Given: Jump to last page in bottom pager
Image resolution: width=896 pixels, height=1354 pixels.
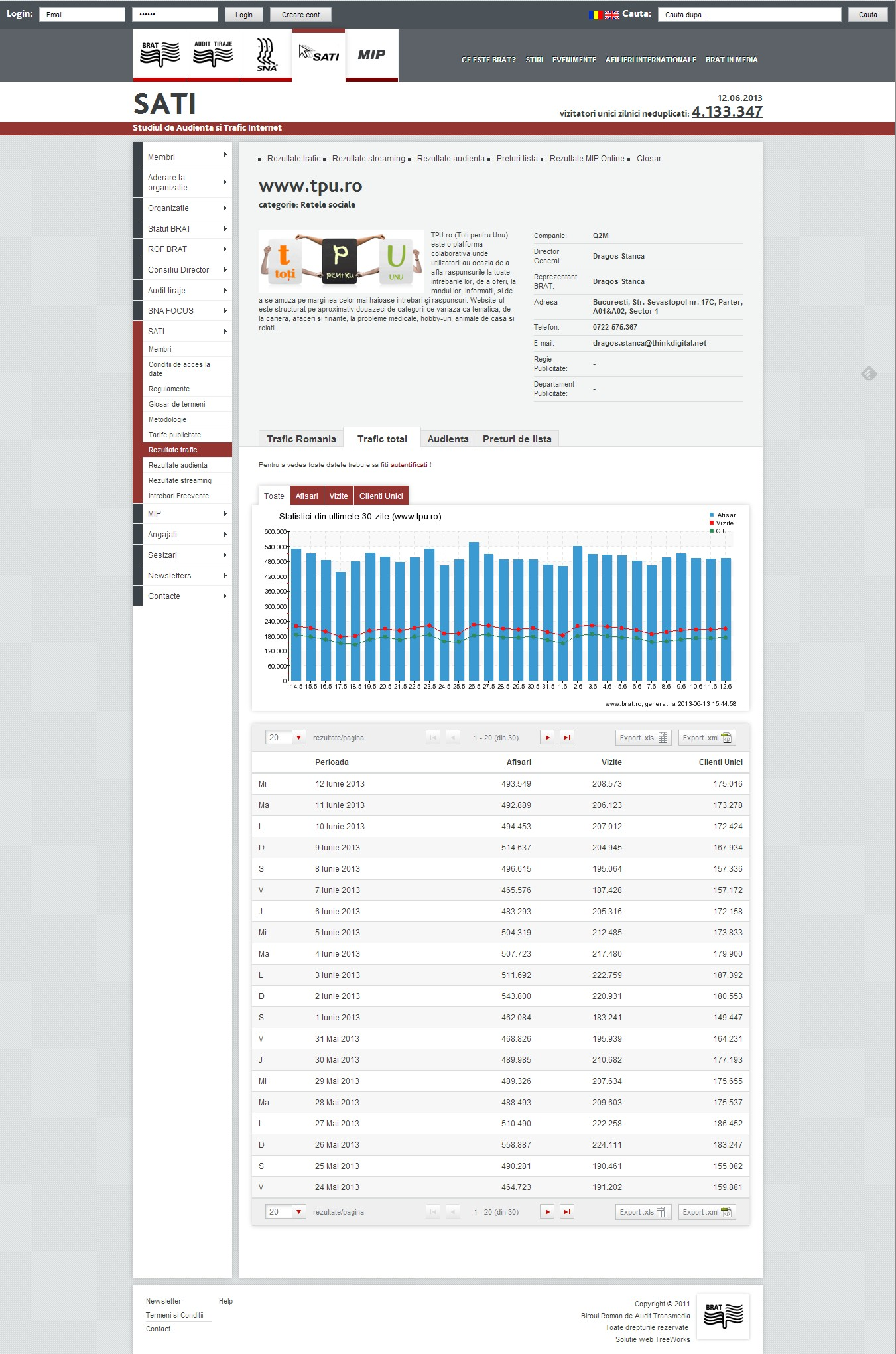Looking at the screenshot, I should (567, 1211).
